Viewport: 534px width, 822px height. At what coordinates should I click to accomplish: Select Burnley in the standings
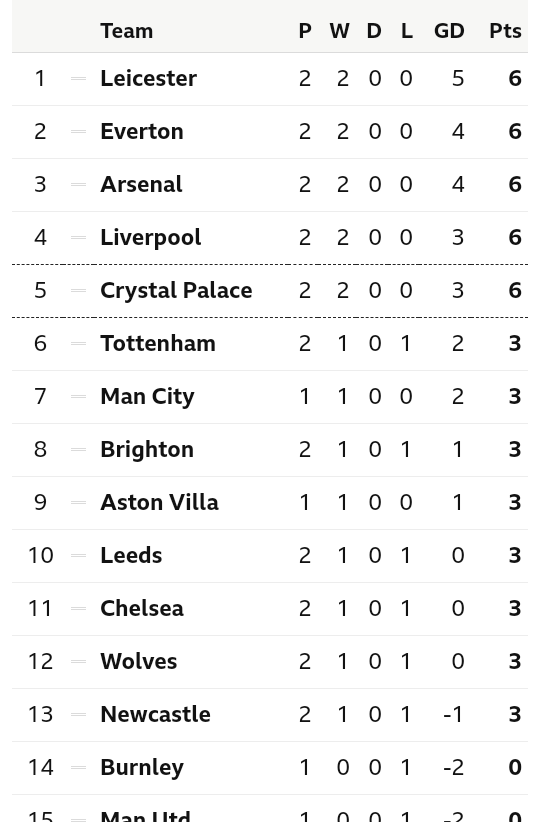[142, 768]
